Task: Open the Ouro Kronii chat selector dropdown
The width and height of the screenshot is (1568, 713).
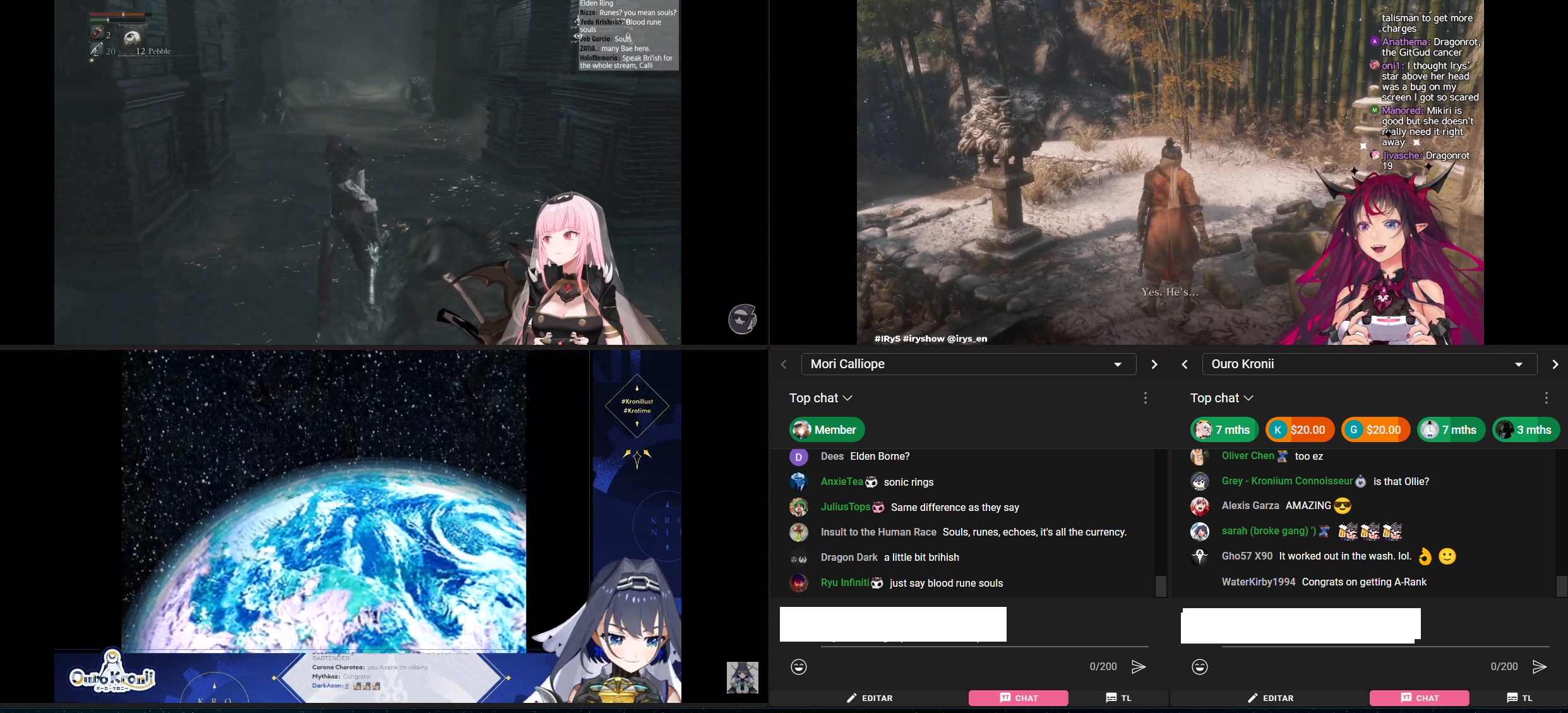Action: pyautogui.click(x=1369, y=364)
